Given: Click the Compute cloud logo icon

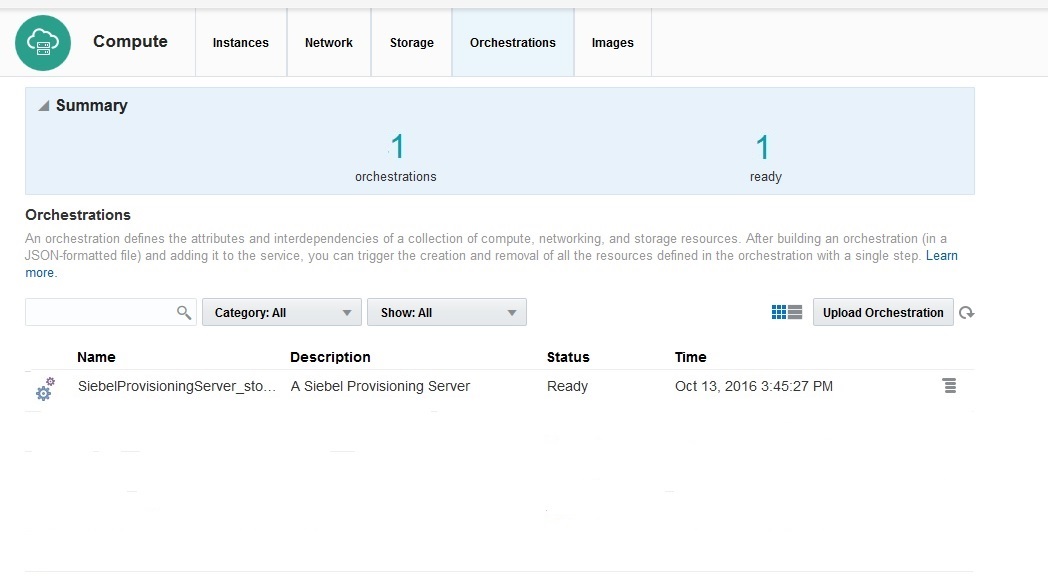Looking at the screenshot, I should [x=42, y=42].
